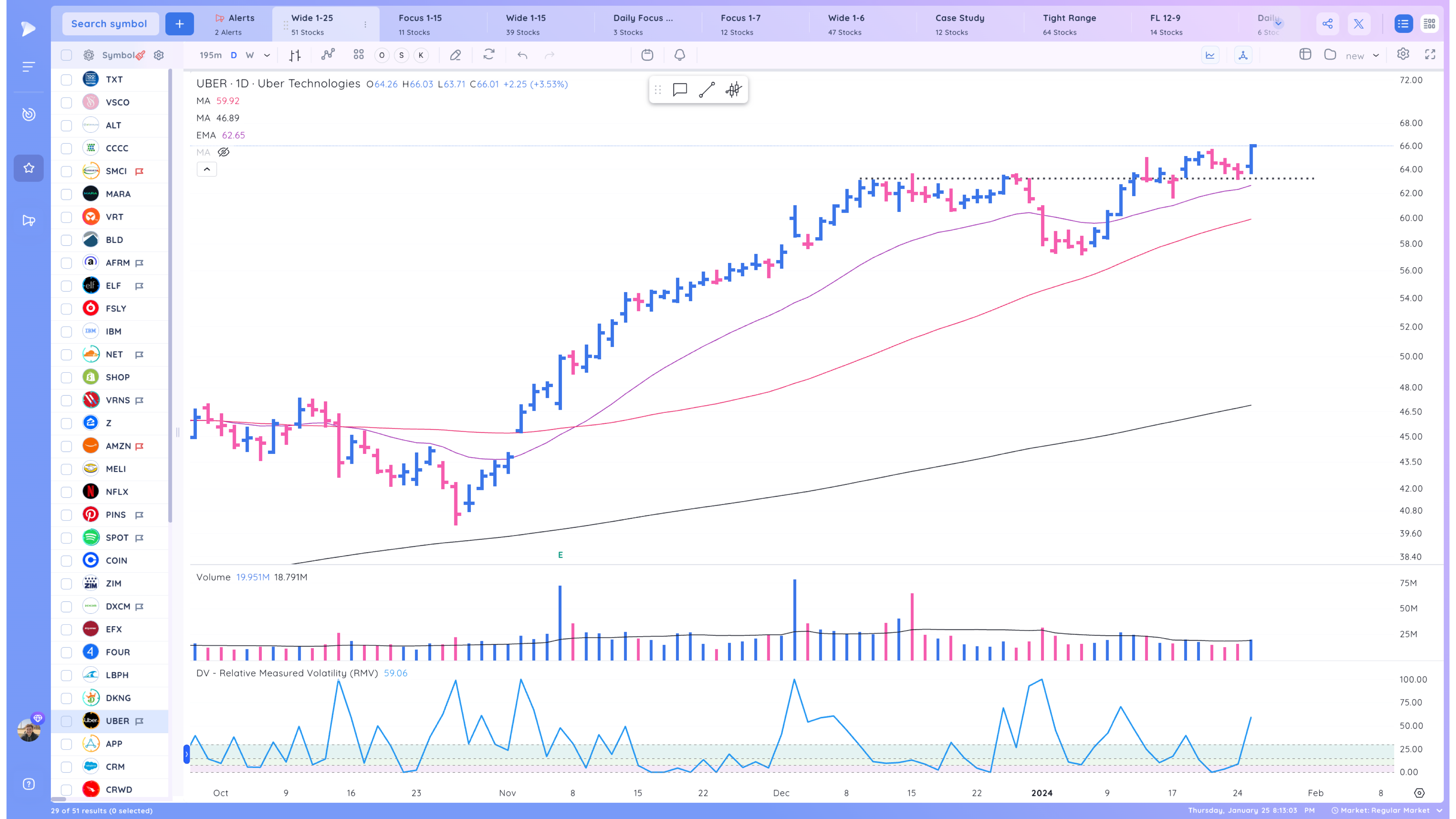Select the D daily timeframe
1456x819 pixels.
[x=233, y=55]
